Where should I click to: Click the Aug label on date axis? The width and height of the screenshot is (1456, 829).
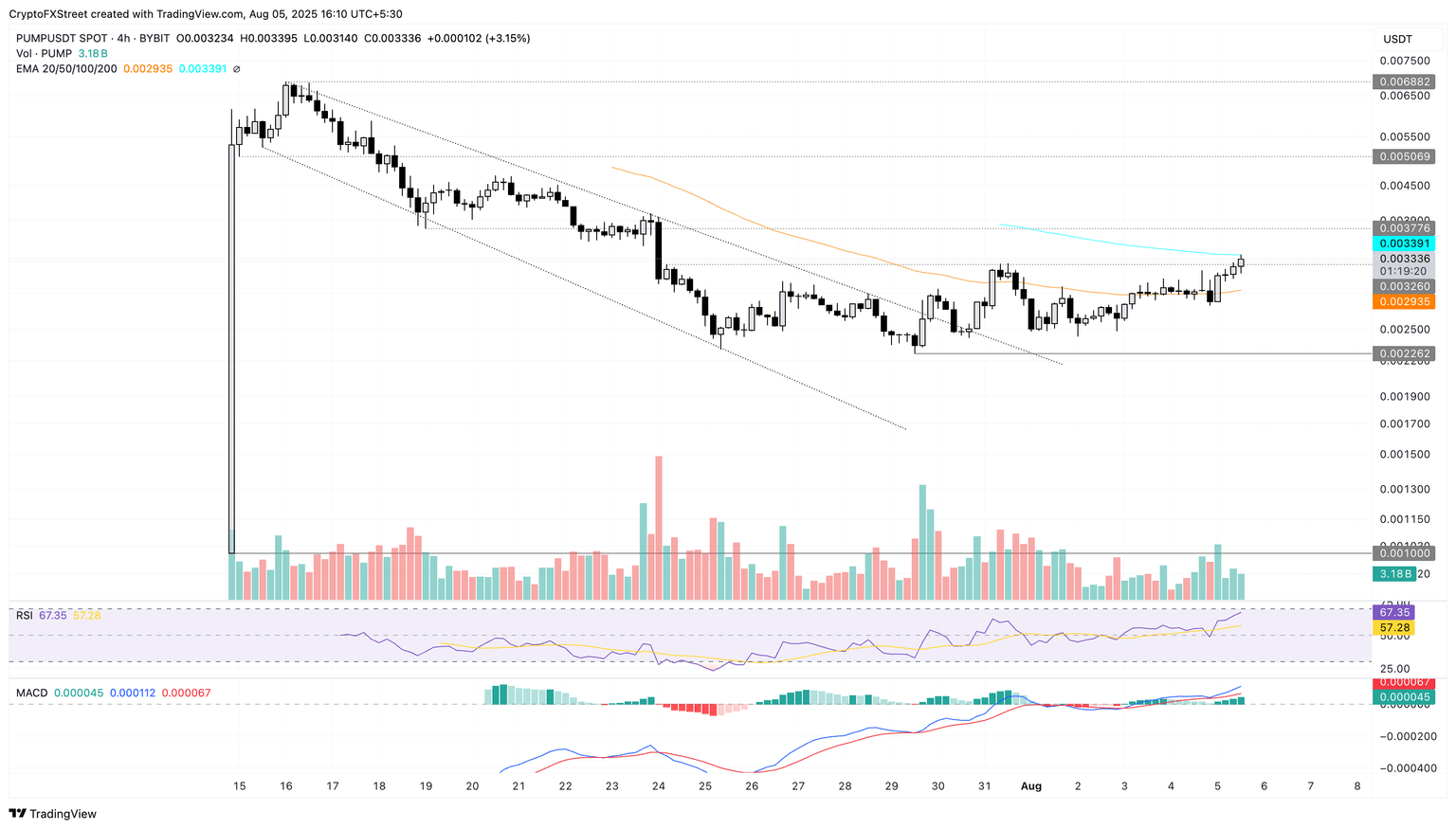tap(1031, 786)
